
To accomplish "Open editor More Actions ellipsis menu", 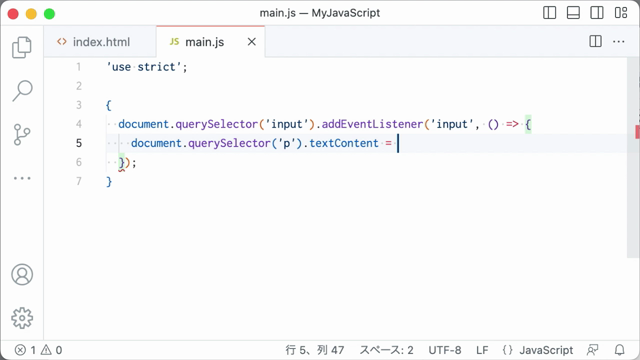I will 619,41.
